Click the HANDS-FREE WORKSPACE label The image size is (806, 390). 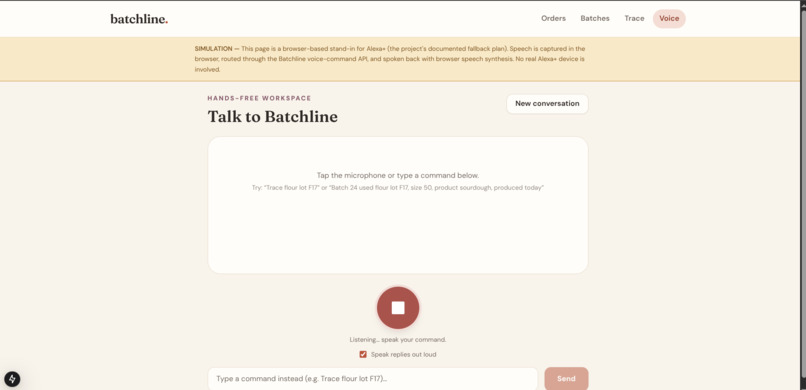click(259, 98)
